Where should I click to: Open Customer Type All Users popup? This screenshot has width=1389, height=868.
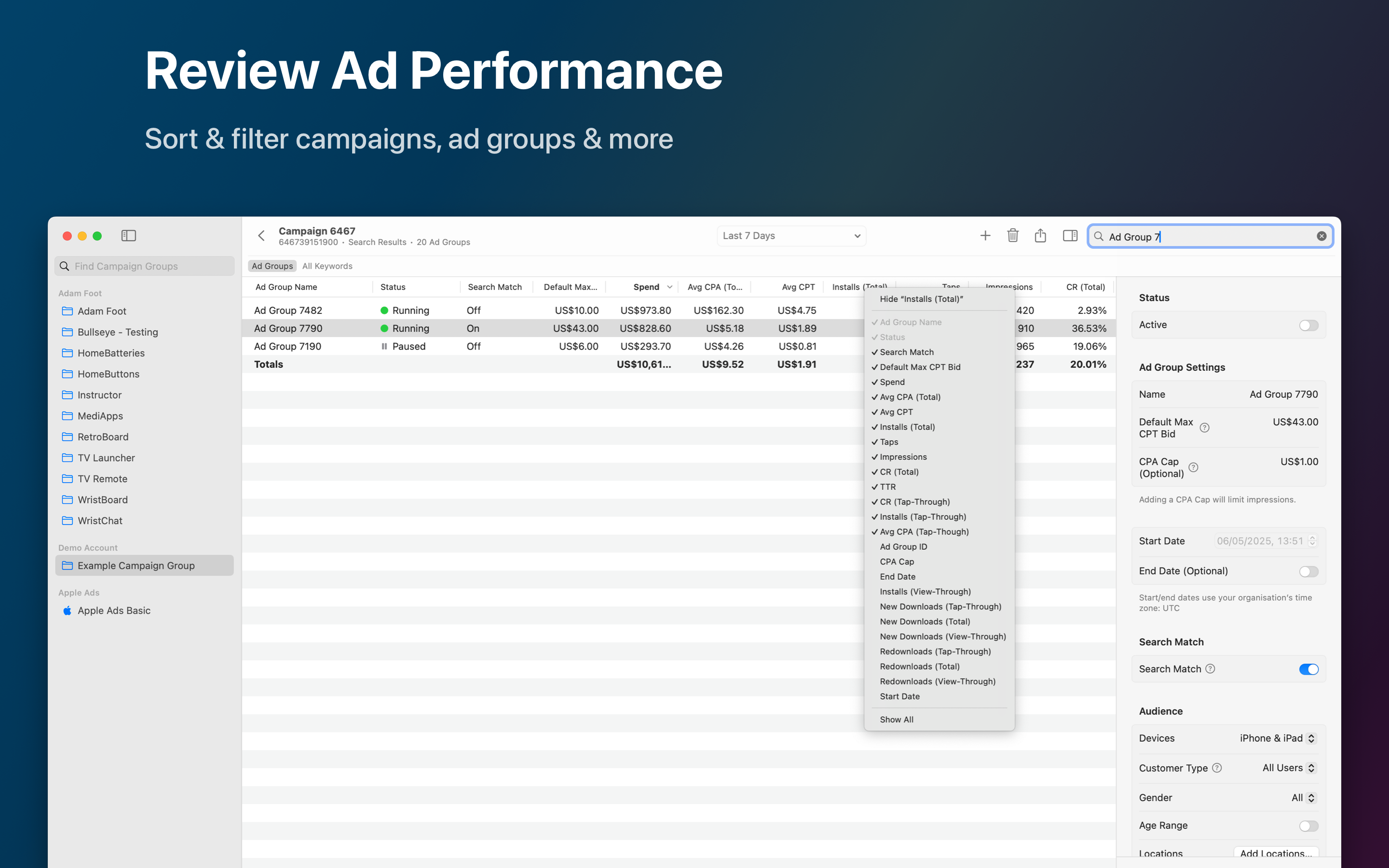pyautogui.click(x=1289, y=768)
